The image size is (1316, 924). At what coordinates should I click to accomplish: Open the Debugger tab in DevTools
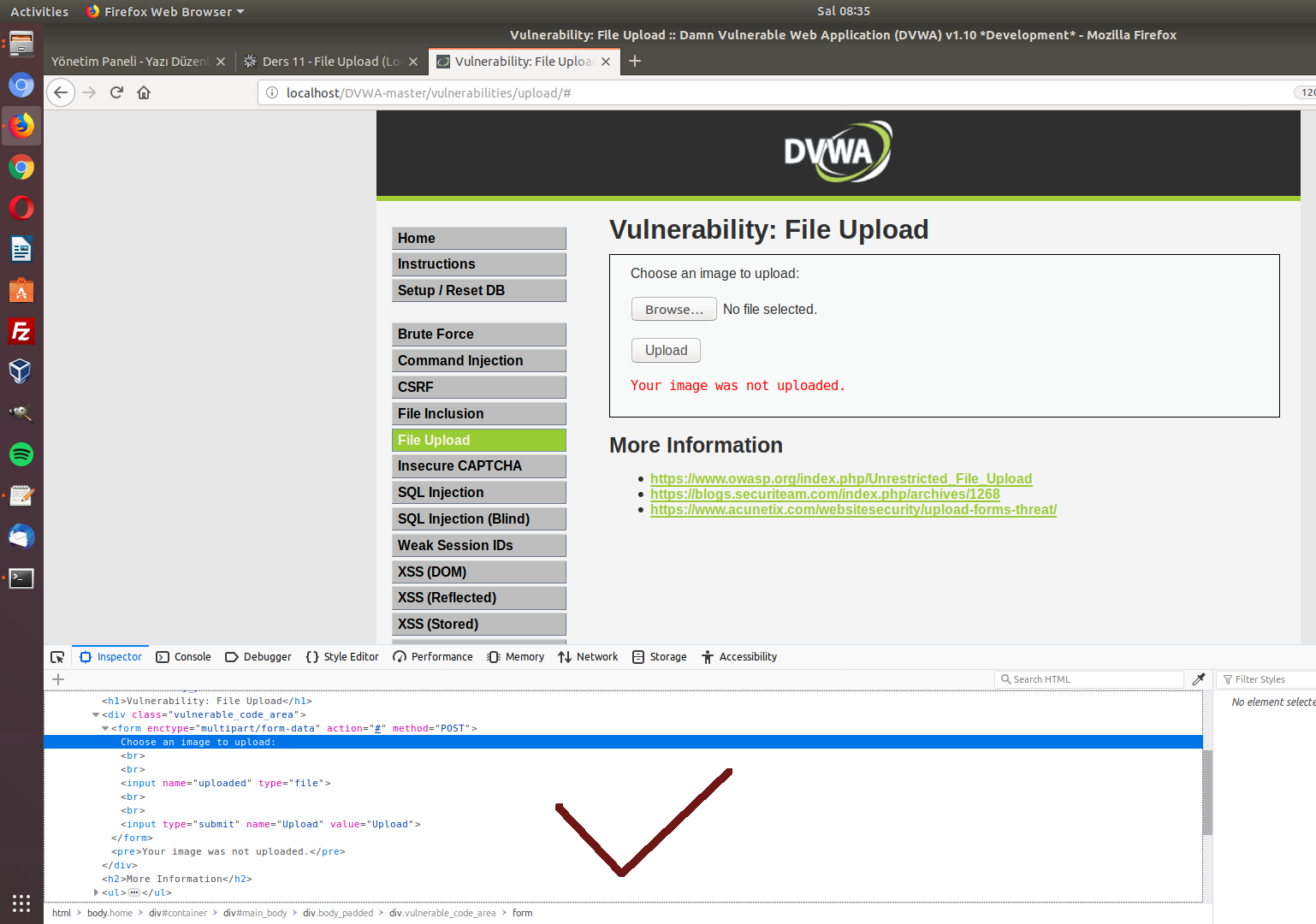coord(258,657)
